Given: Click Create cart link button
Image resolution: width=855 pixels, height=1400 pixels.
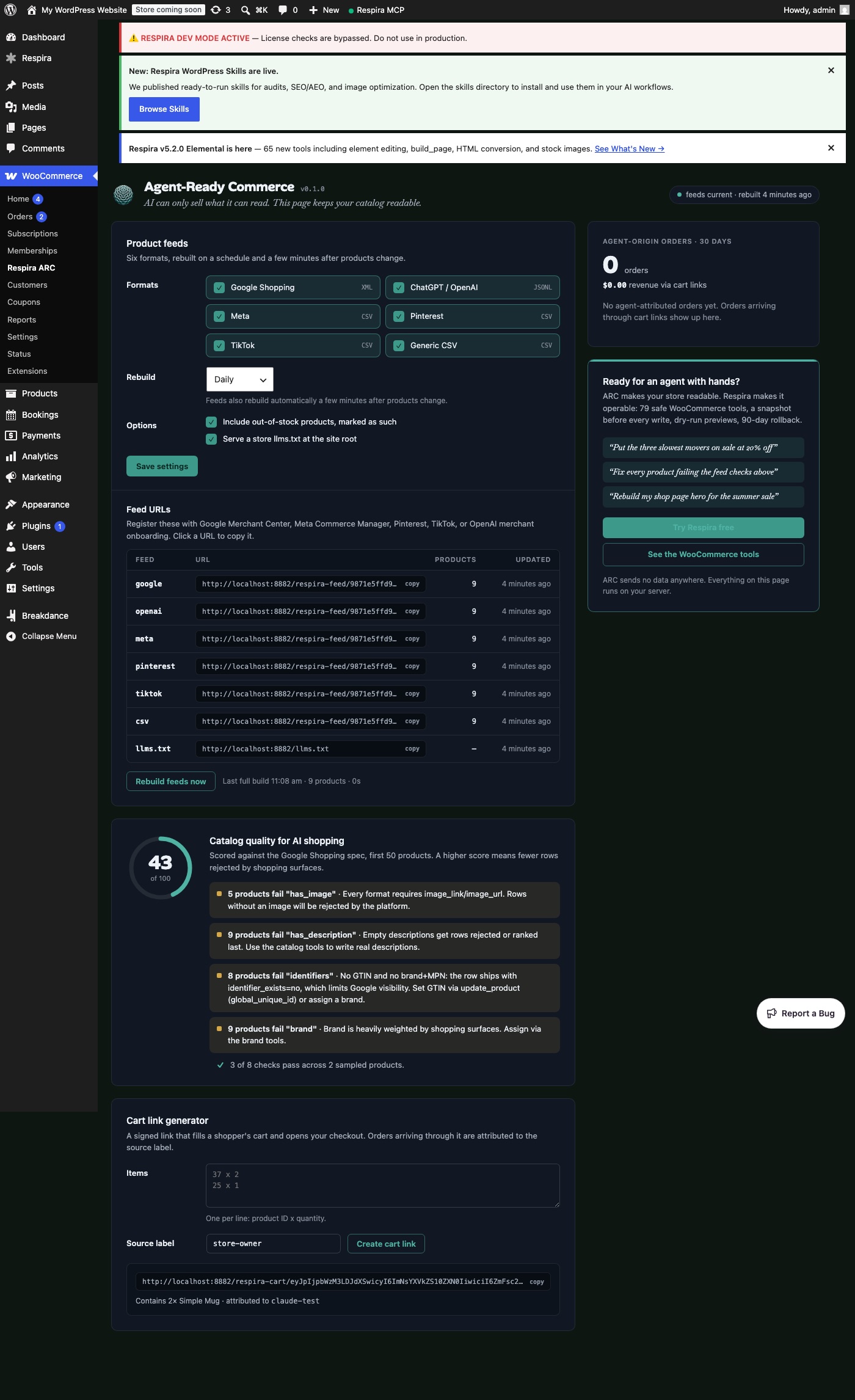Looking at the screenshot, I should click(x=386, y=1244).
